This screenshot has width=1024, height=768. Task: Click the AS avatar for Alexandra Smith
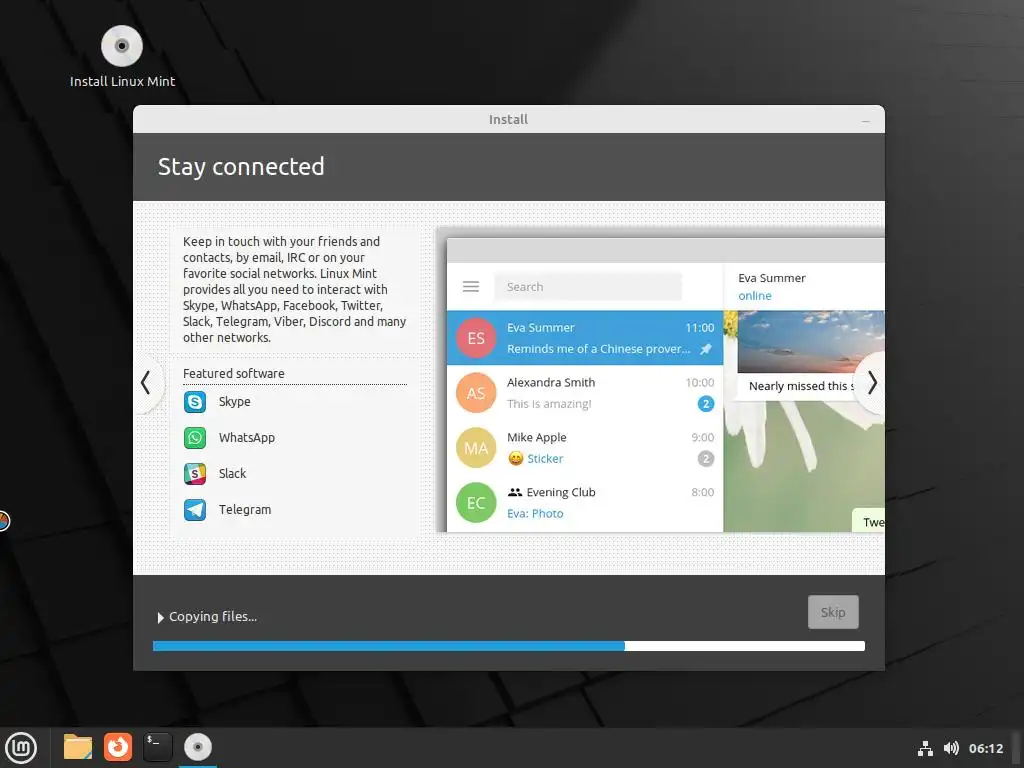click(476, 392)
